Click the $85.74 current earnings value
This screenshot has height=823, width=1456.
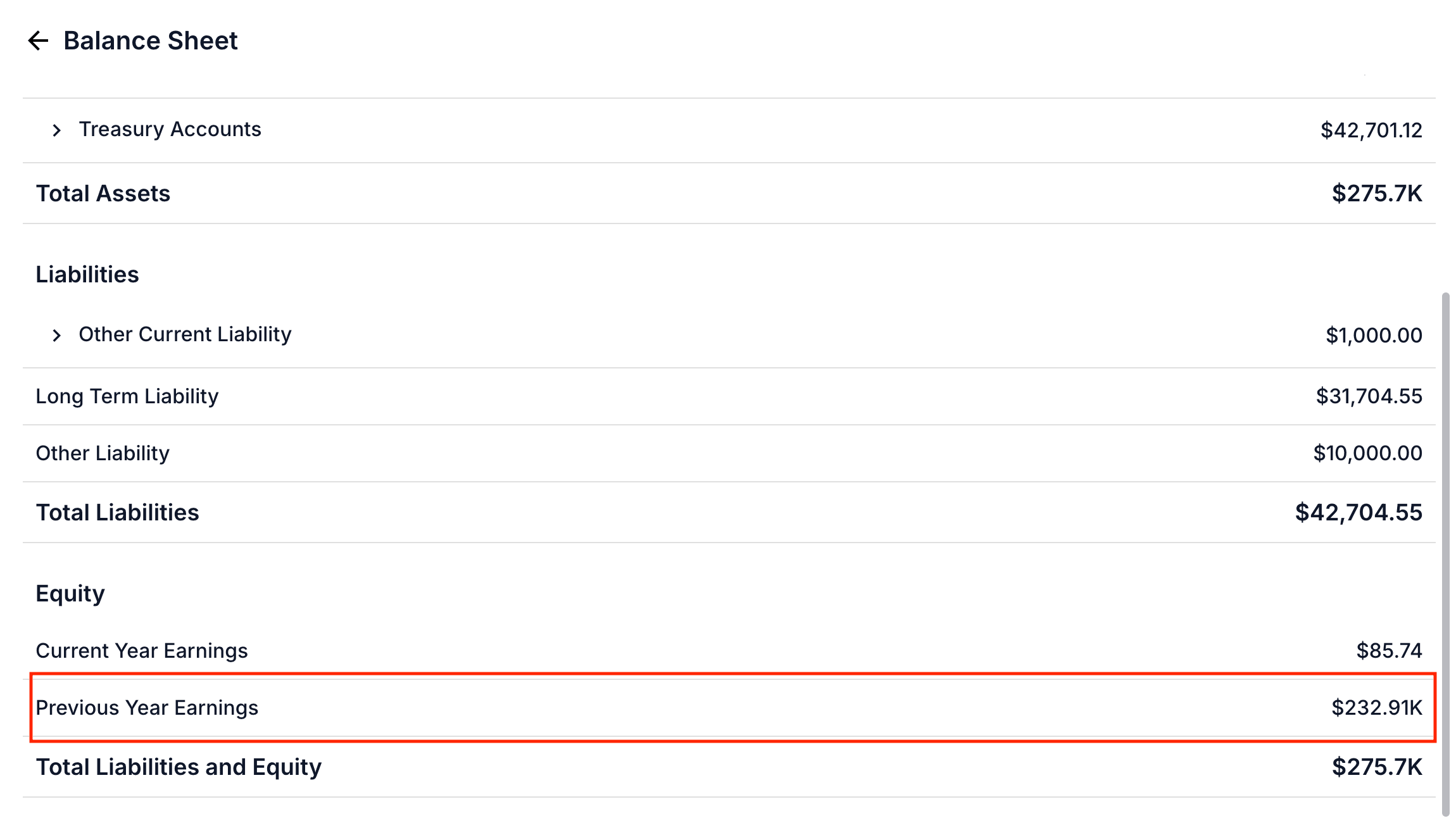[x=1389, y=651]
